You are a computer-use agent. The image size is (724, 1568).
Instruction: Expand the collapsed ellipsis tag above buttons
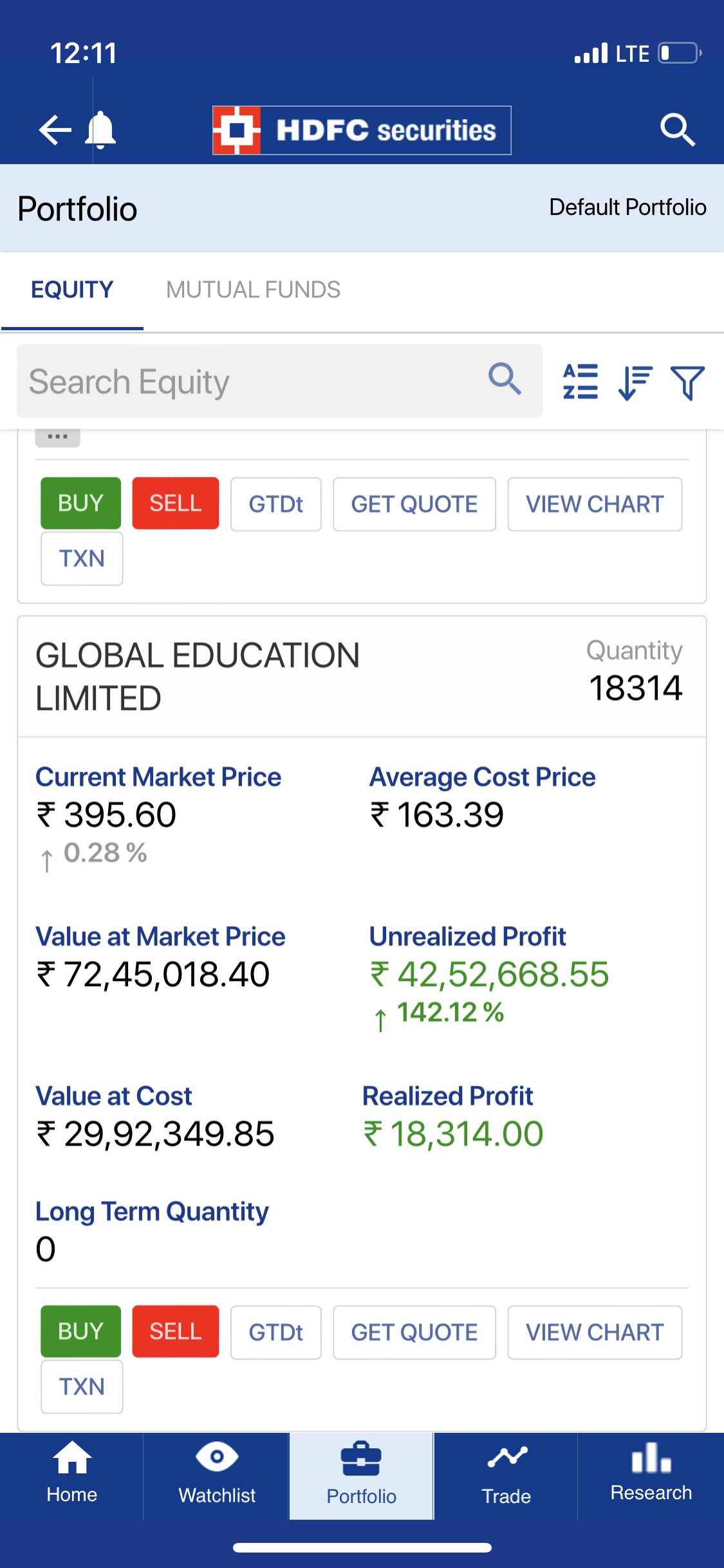point(57,437)
